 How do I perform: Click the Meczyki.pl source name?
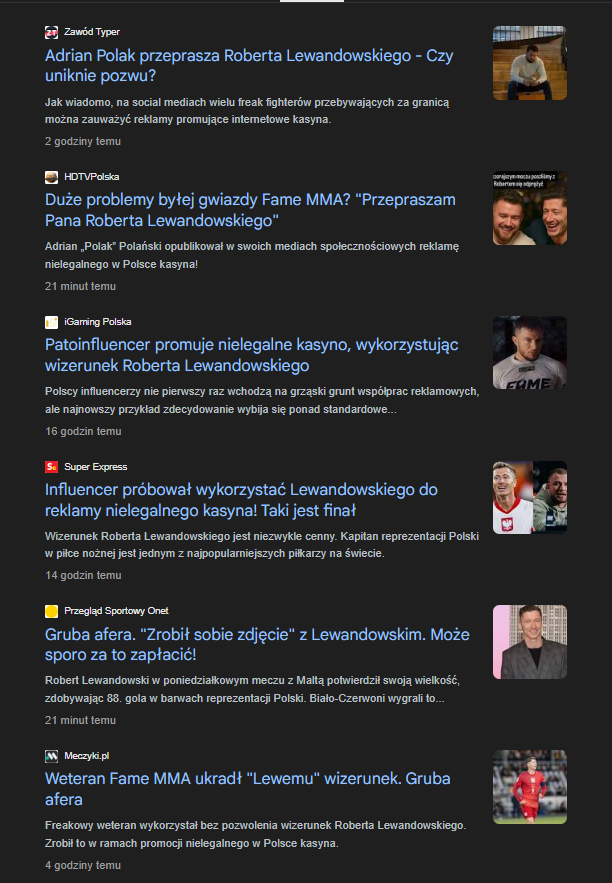(87, 756)
